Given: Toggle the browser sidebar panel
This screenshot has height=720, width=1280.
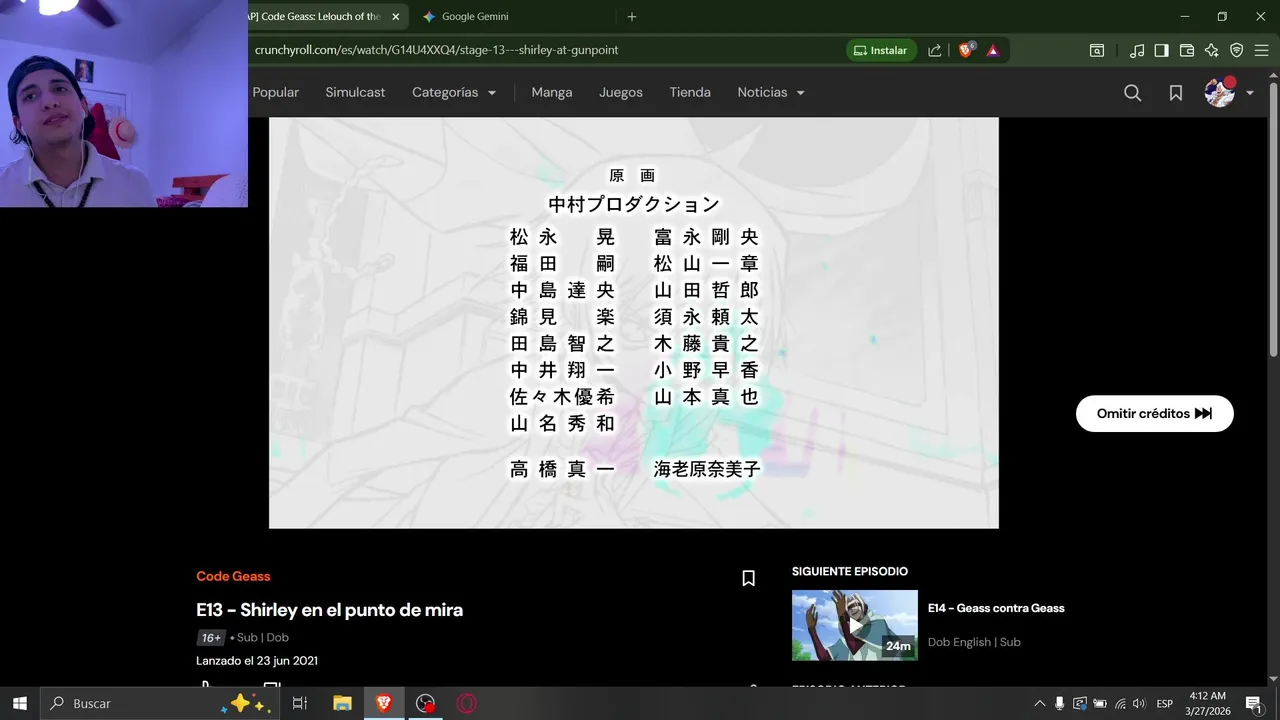Looking at the screenshot, I should pos(1161,50).
